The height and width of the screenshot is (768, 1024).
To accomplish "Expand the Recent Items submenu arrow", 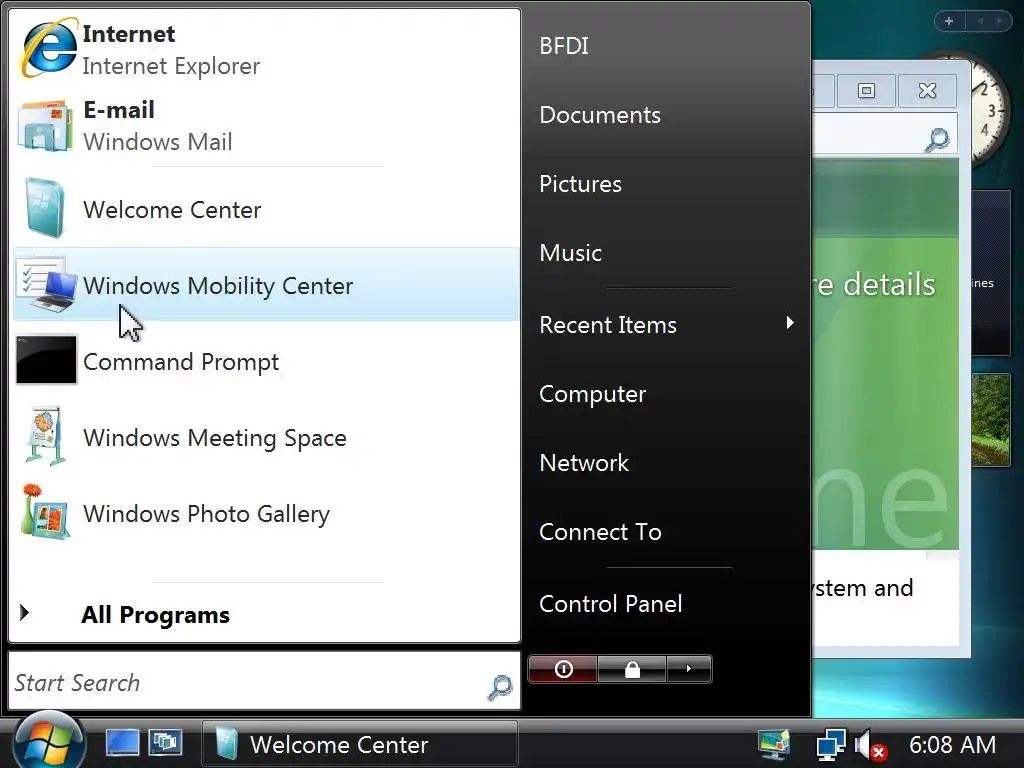I will [790, 323].
